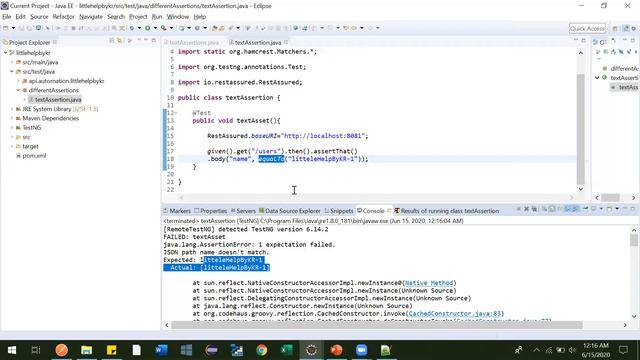
Task: Collapse the differentAssertions package
Action: pos(18,90)
